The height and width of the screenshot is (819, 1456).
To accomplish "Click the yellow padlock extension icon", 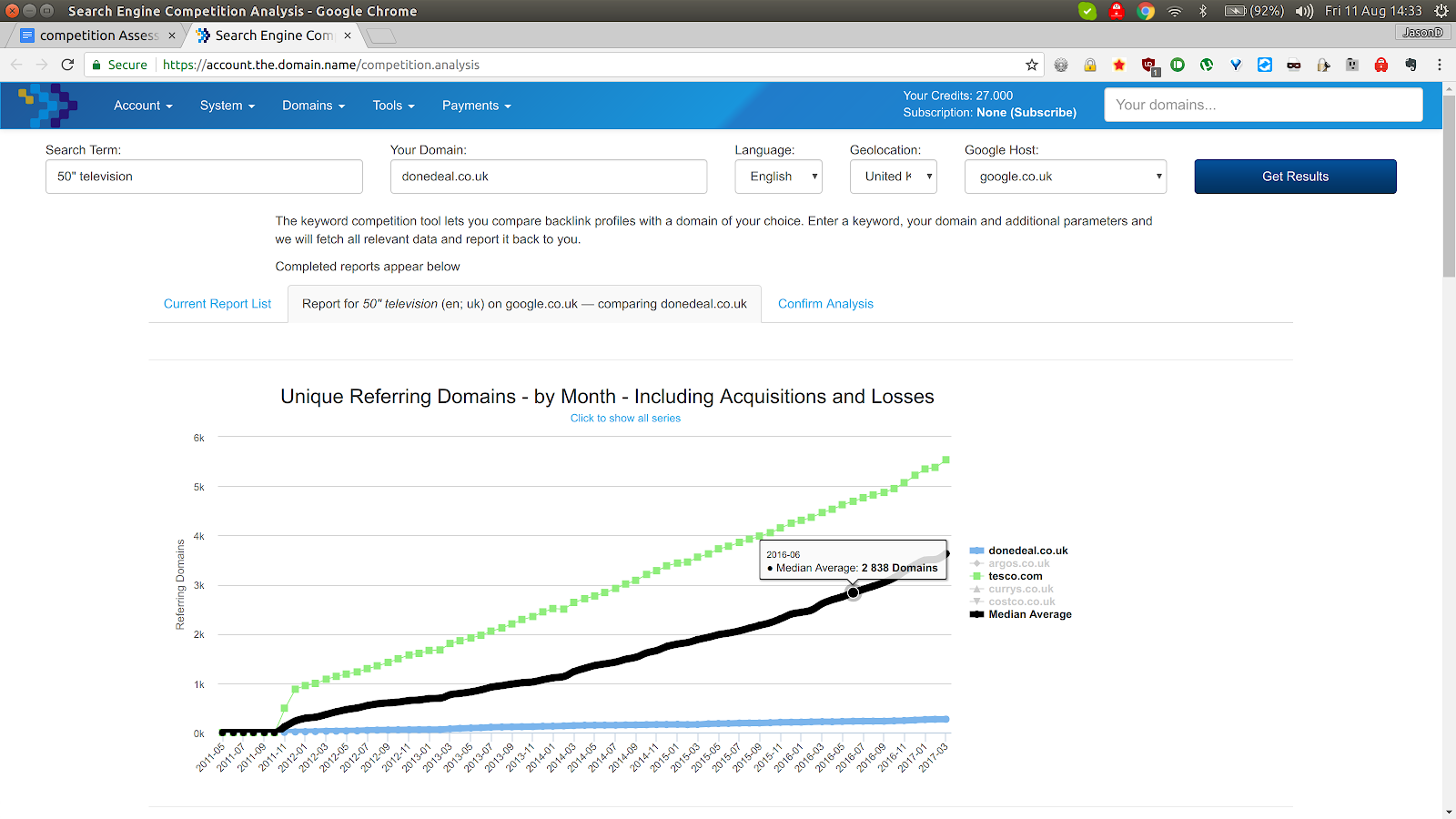I will [x=1090, y=65].
